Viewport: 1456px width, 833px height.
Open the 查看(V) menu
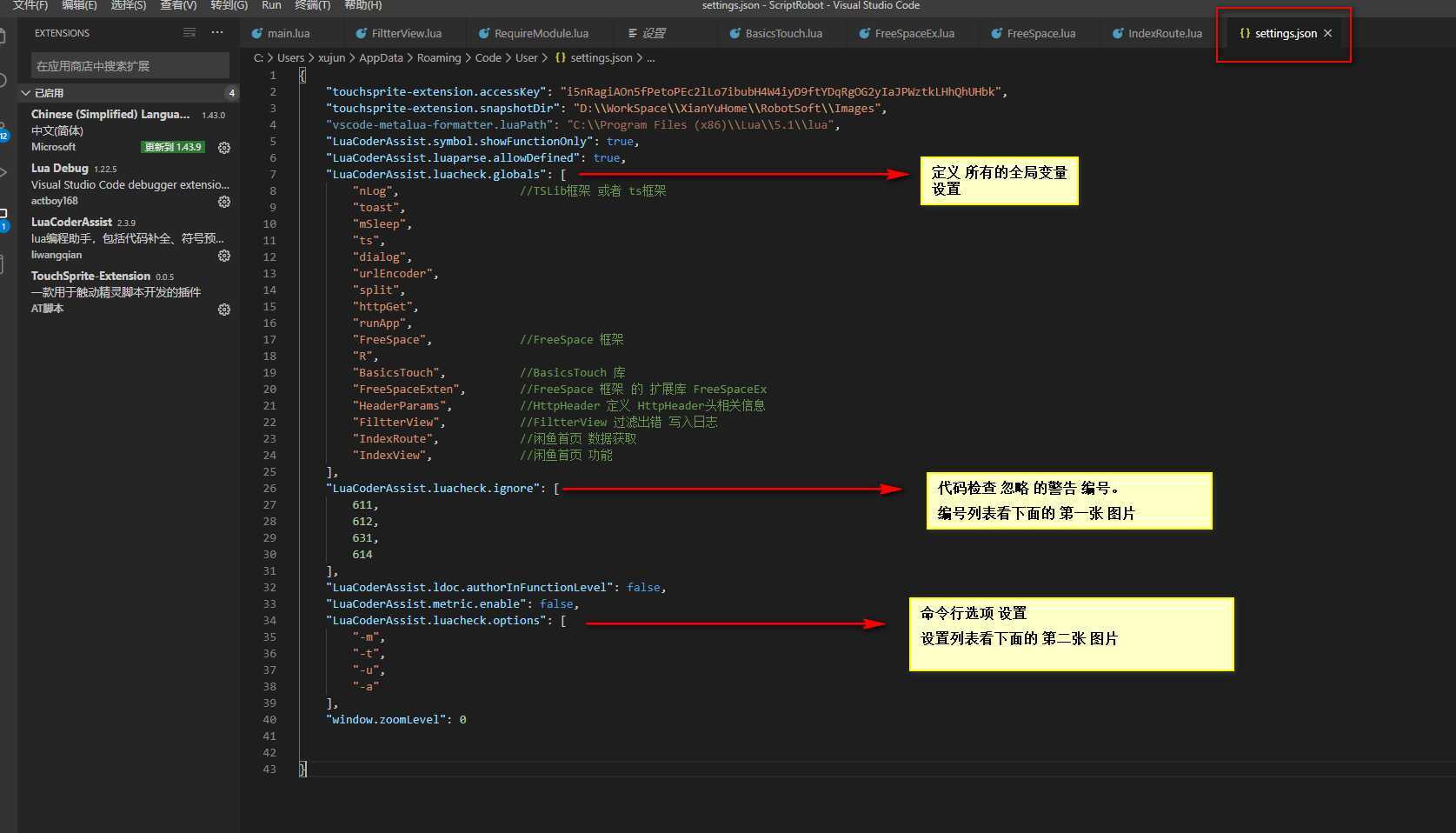click(178, 5)
